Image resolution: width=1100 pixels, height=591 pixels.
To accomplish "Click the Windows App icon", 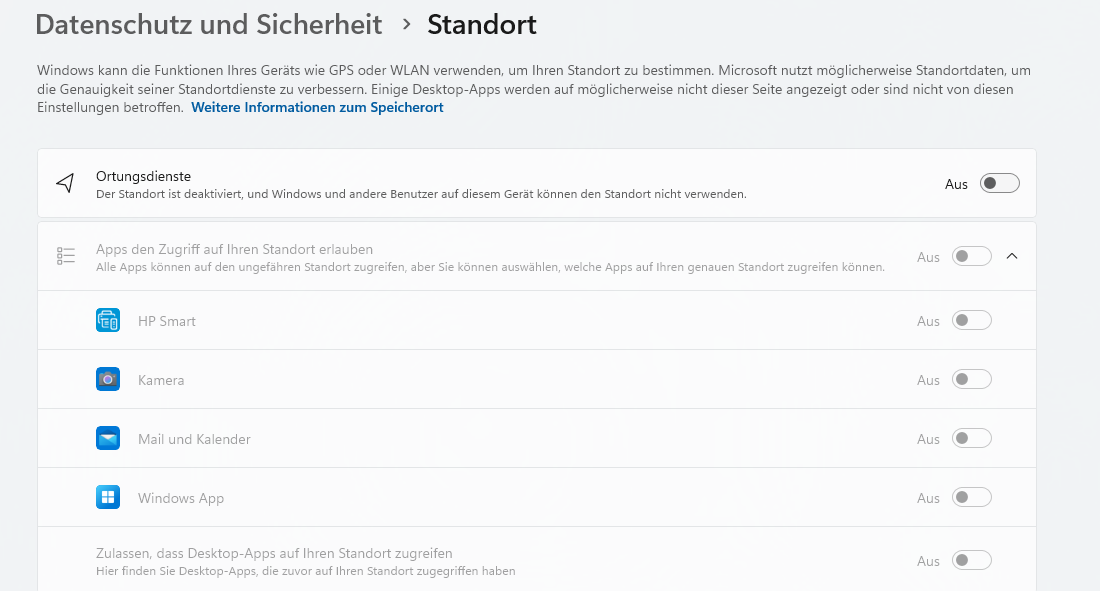I will 108,498.
